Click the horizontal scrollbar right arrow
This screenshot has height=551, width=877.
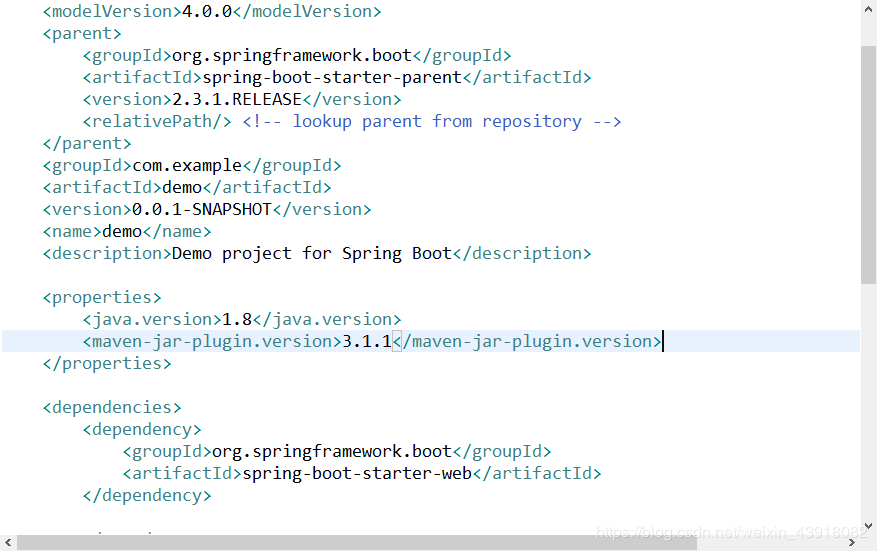(852, 543)
